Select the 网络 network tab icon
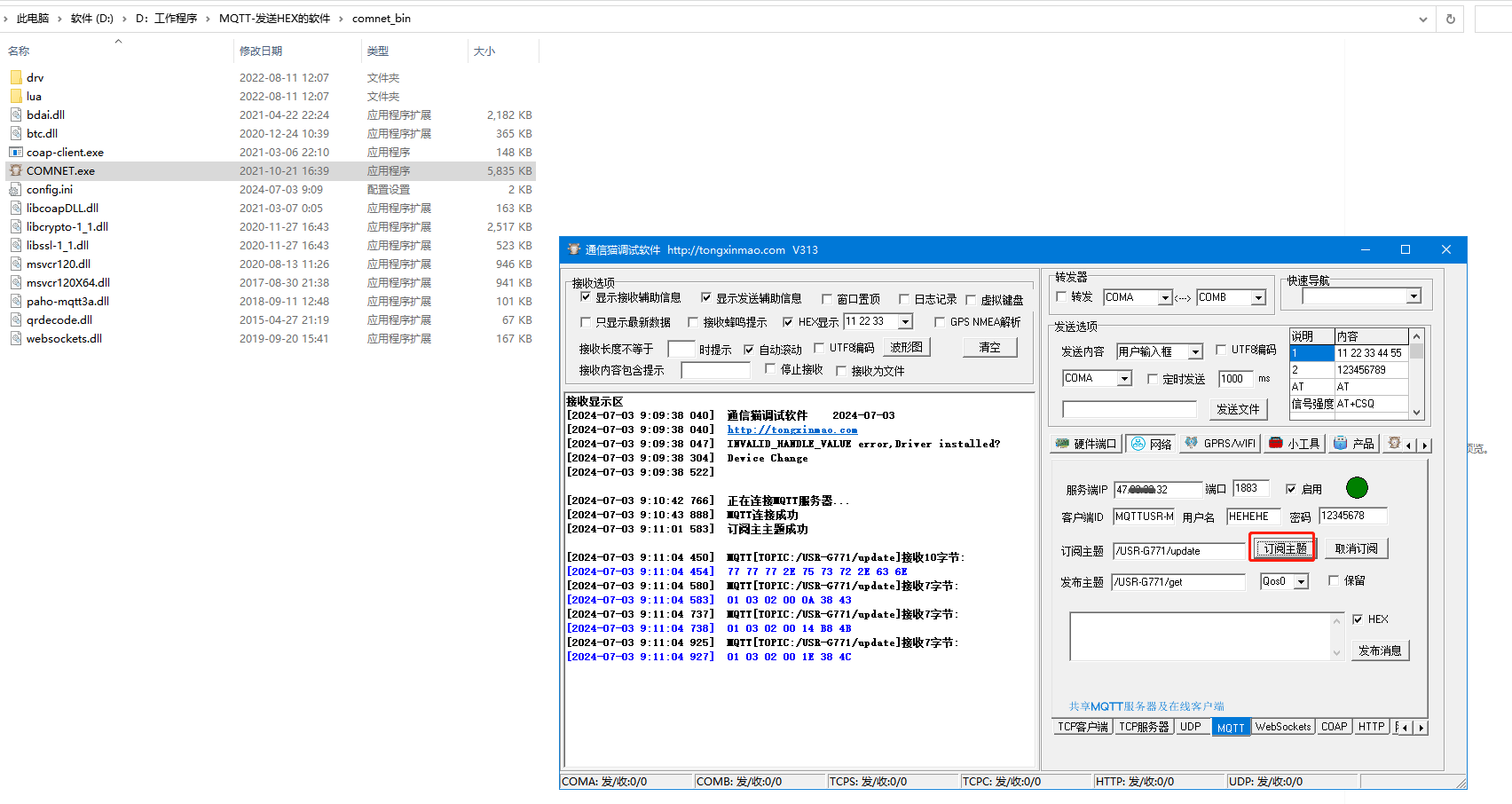This screenshot has width=1512, height=804. [1138, 444]
